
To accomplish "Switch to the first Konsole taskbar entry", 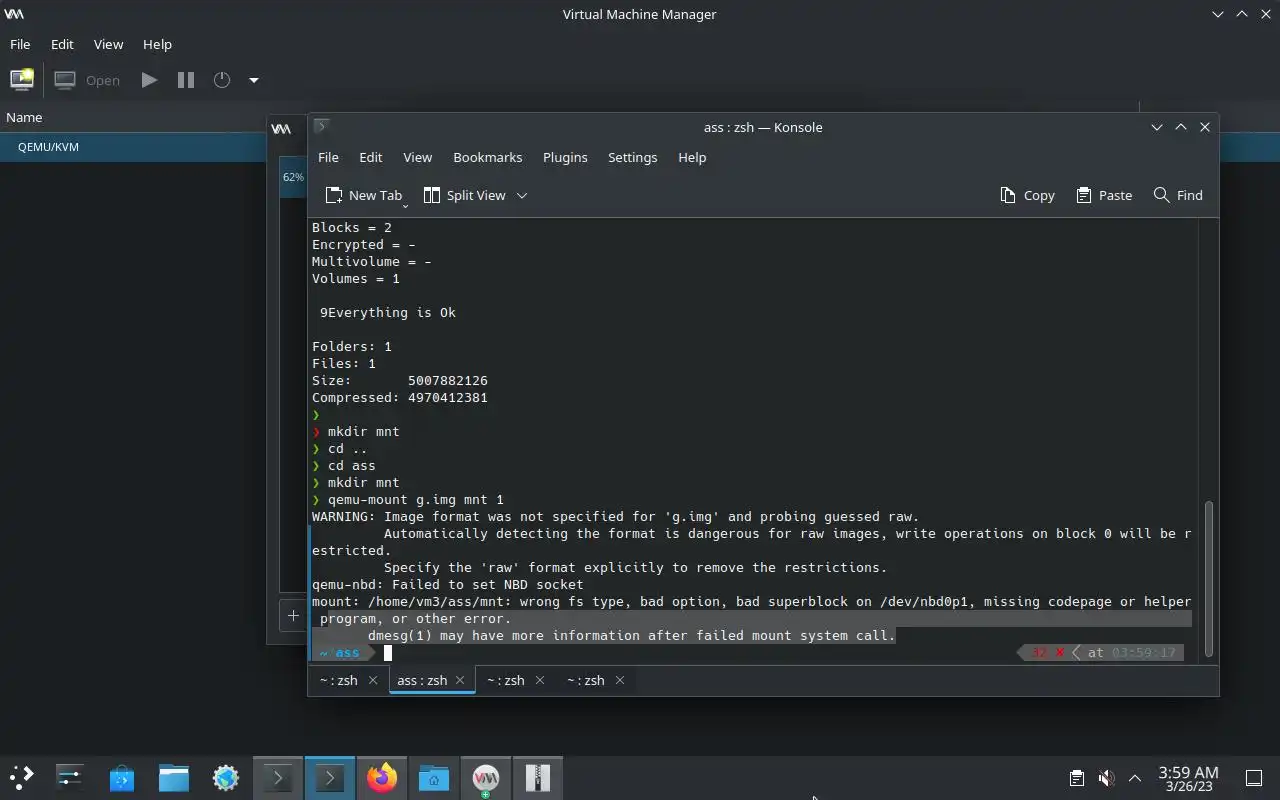I will 278,778.
